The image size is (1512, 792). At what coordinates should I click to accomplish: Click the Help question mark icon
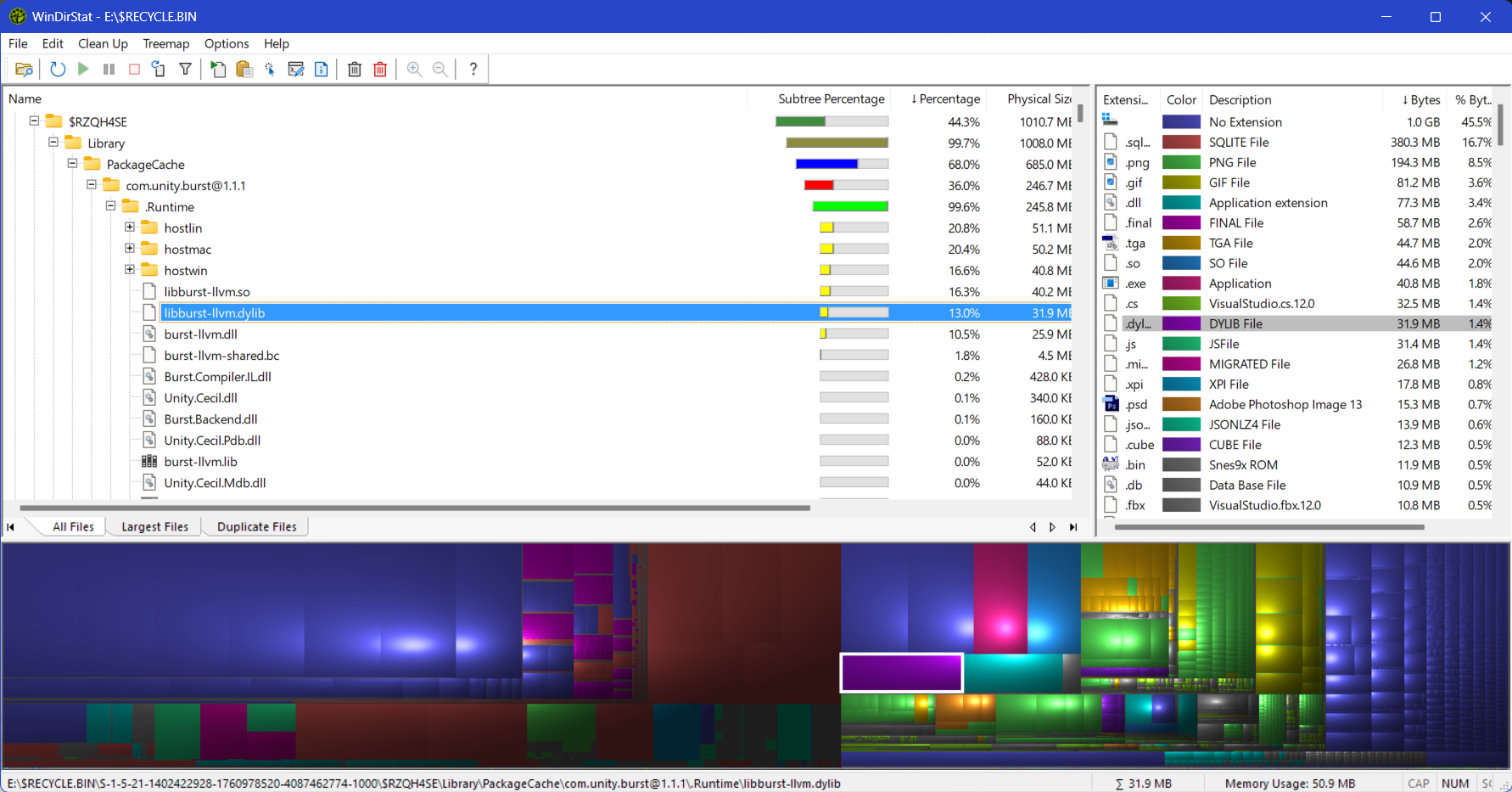point(473,70)
